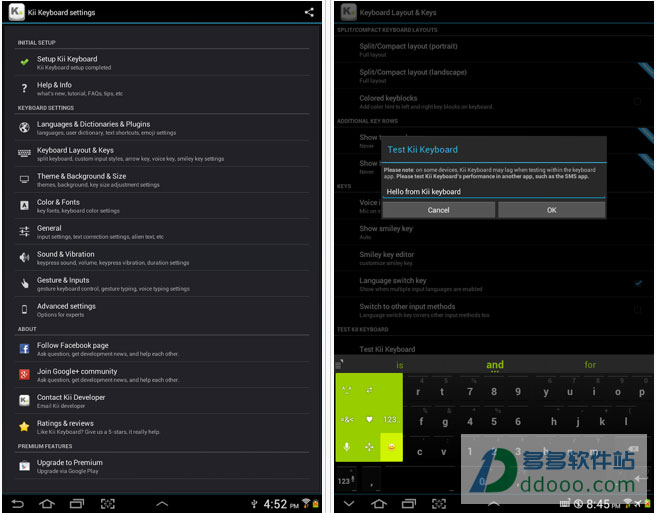Tap the home button in left tablet navigation bar
656x513 pixels.
click(x=47, y=503)
